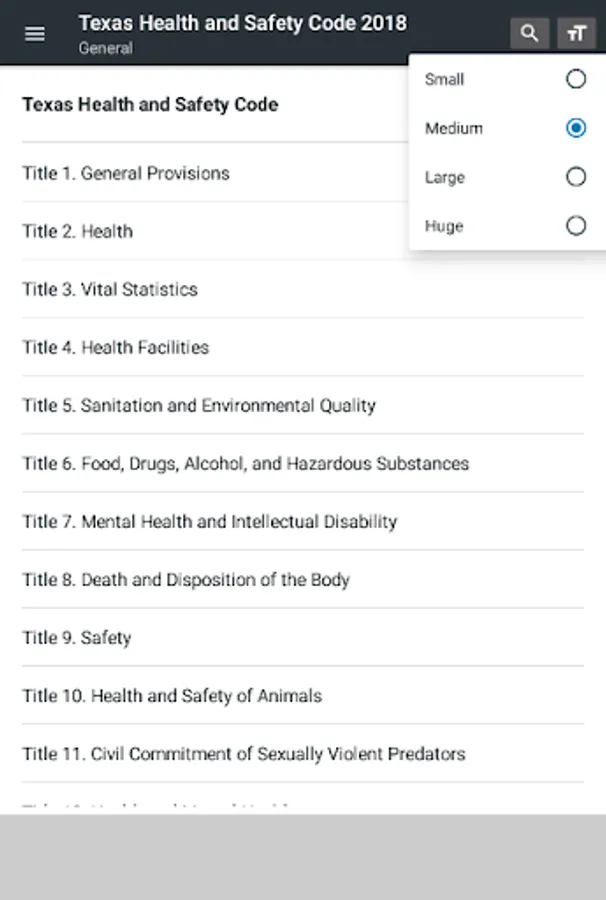The image size is (606, 900).
Task: Go to Title 3. Vital Statistics
Action: point(110,289)
